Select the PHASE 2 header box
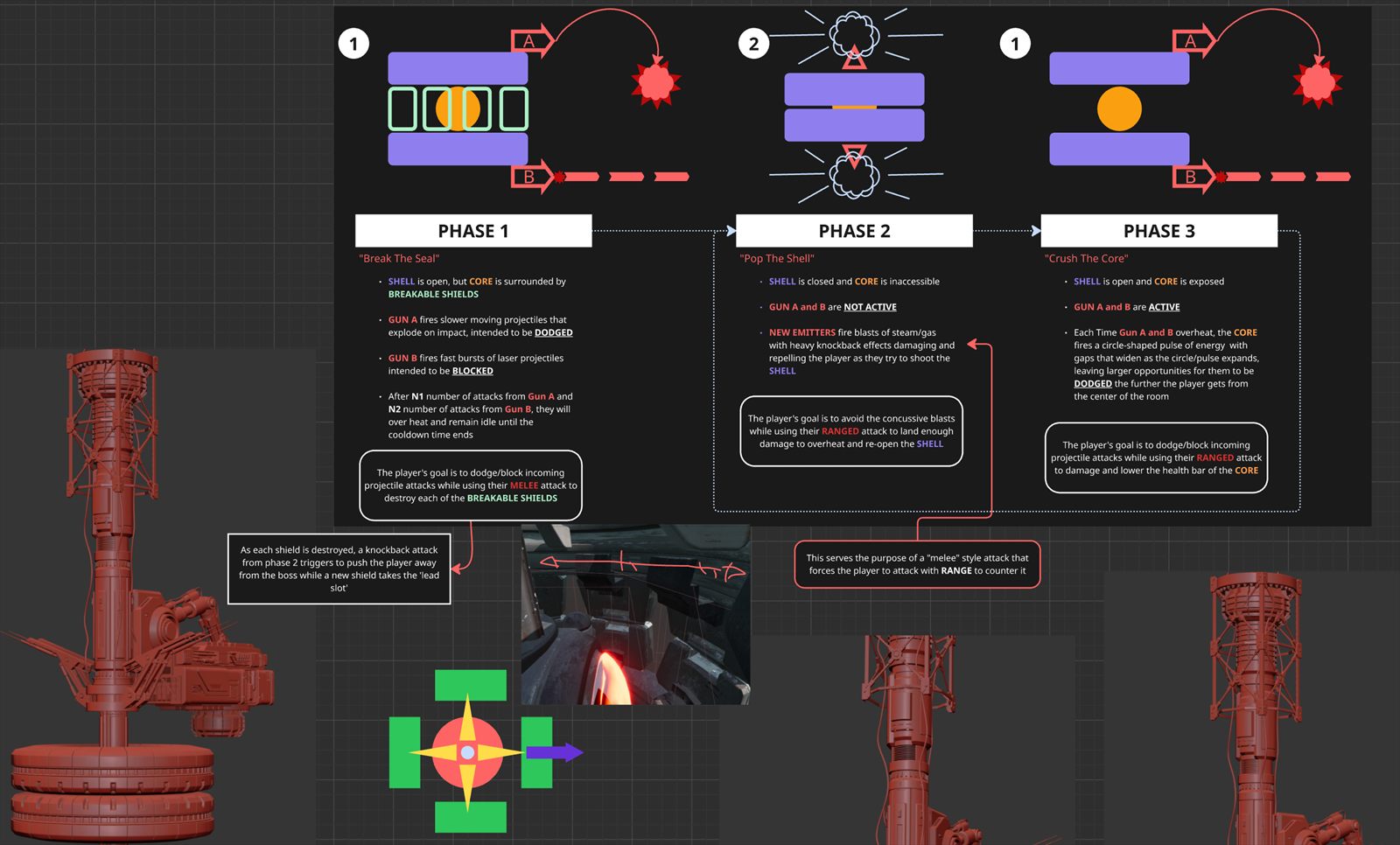Screen dimensions: 1400x845 tap(854, 231)
